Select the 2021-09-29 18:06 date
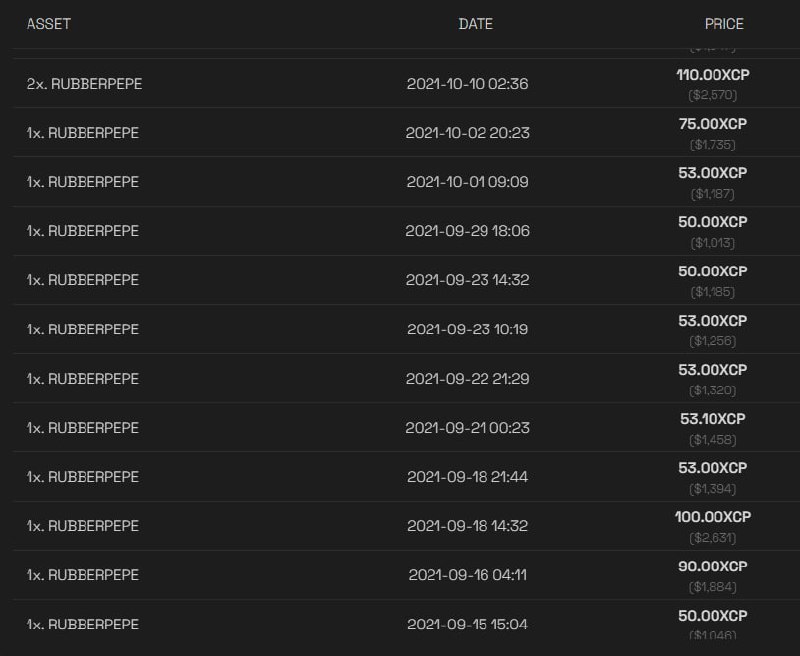Screen dimensions: 800x656 (467, 231)
